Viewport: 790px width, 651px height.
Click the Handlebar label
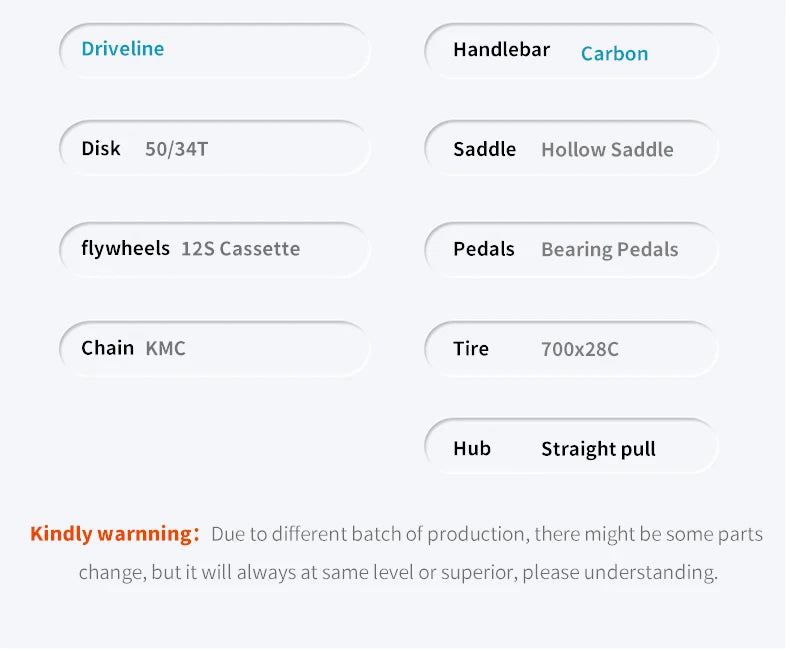point(501,50)
